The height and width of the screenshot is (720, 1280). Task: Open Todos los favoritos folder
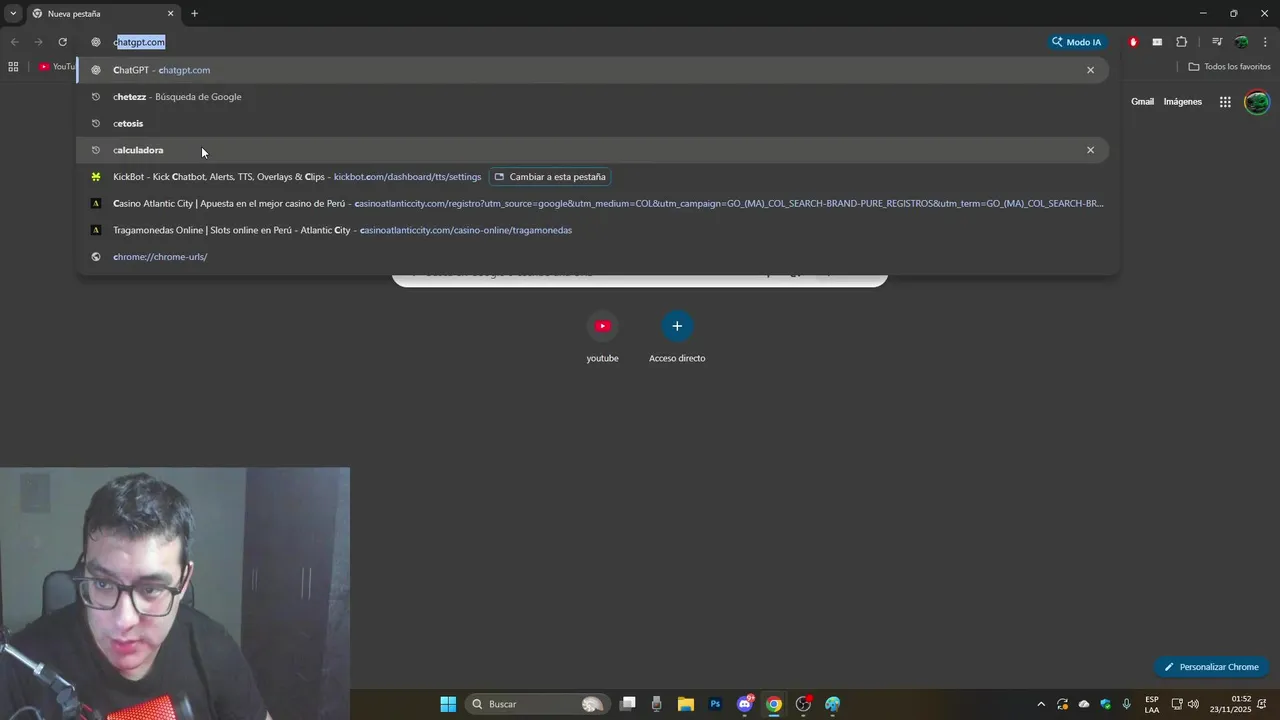(x=1229, y=67)
